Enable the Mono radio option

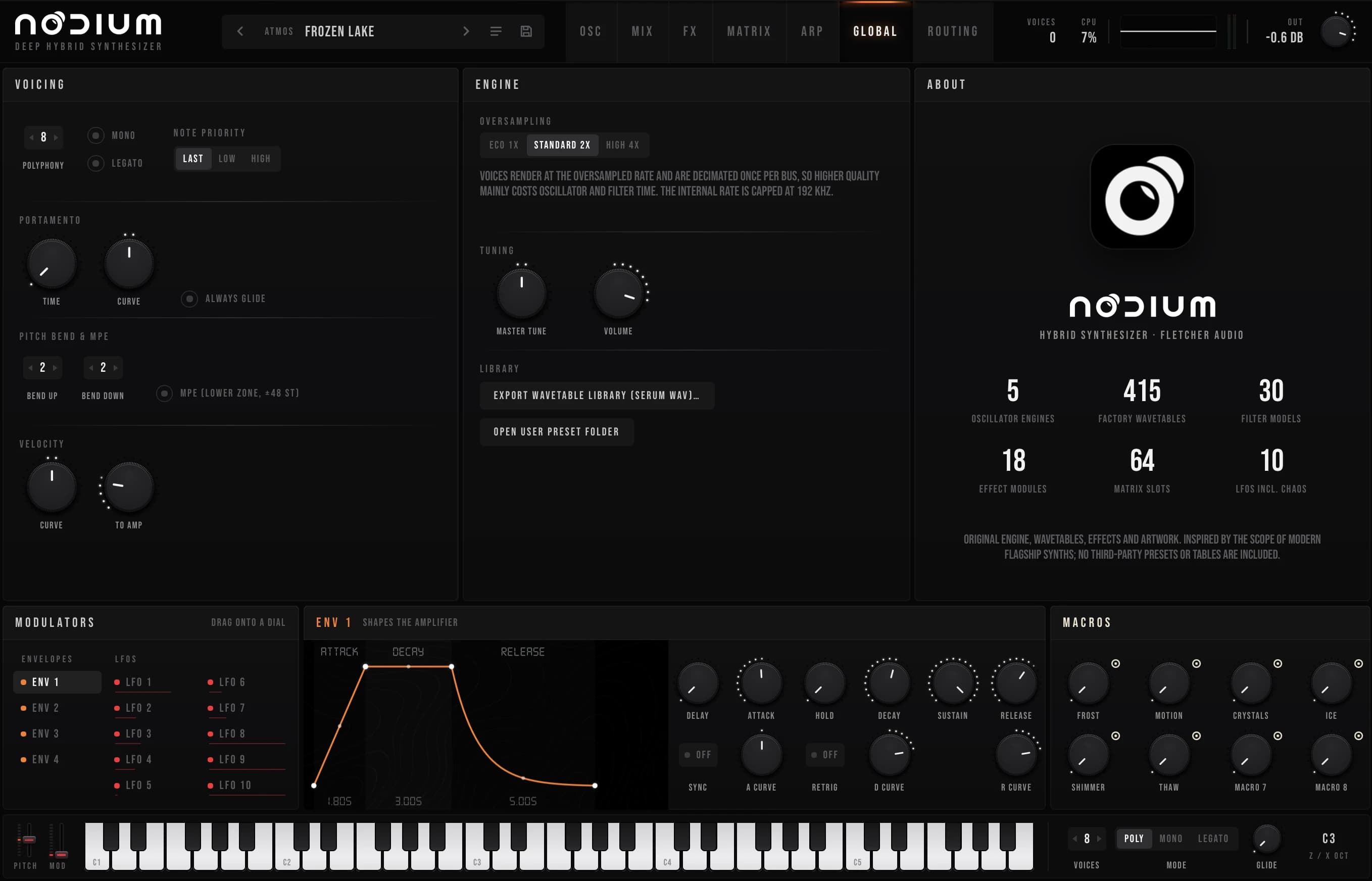[x=95, y=135]
